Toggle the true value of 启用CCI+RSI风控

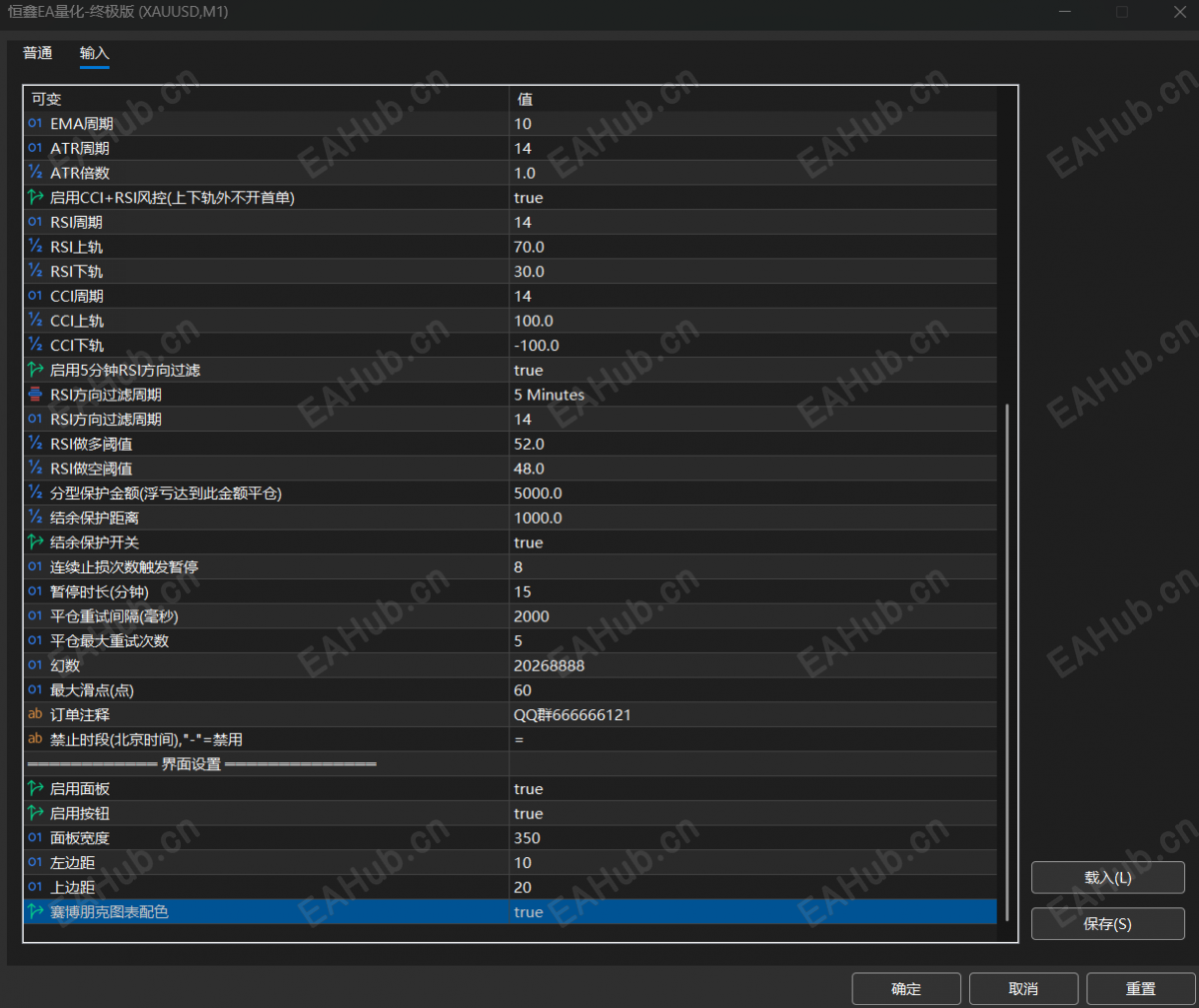(x=529, y=198)
